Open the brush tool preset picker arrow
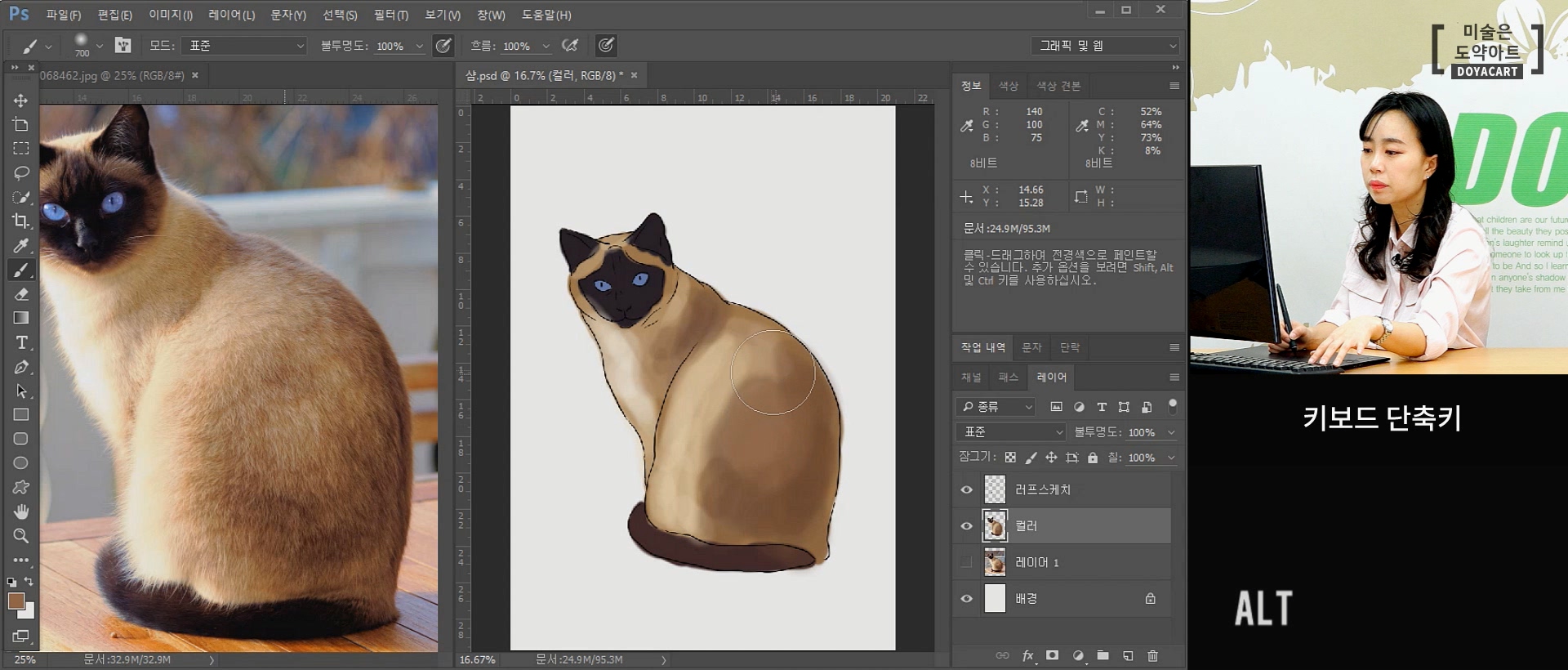 (x=49, y=47)
